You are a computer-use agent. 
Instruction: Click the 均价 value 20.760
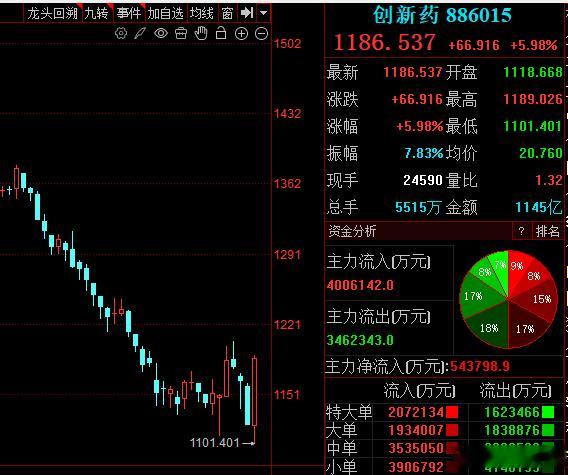click(541, 153)
